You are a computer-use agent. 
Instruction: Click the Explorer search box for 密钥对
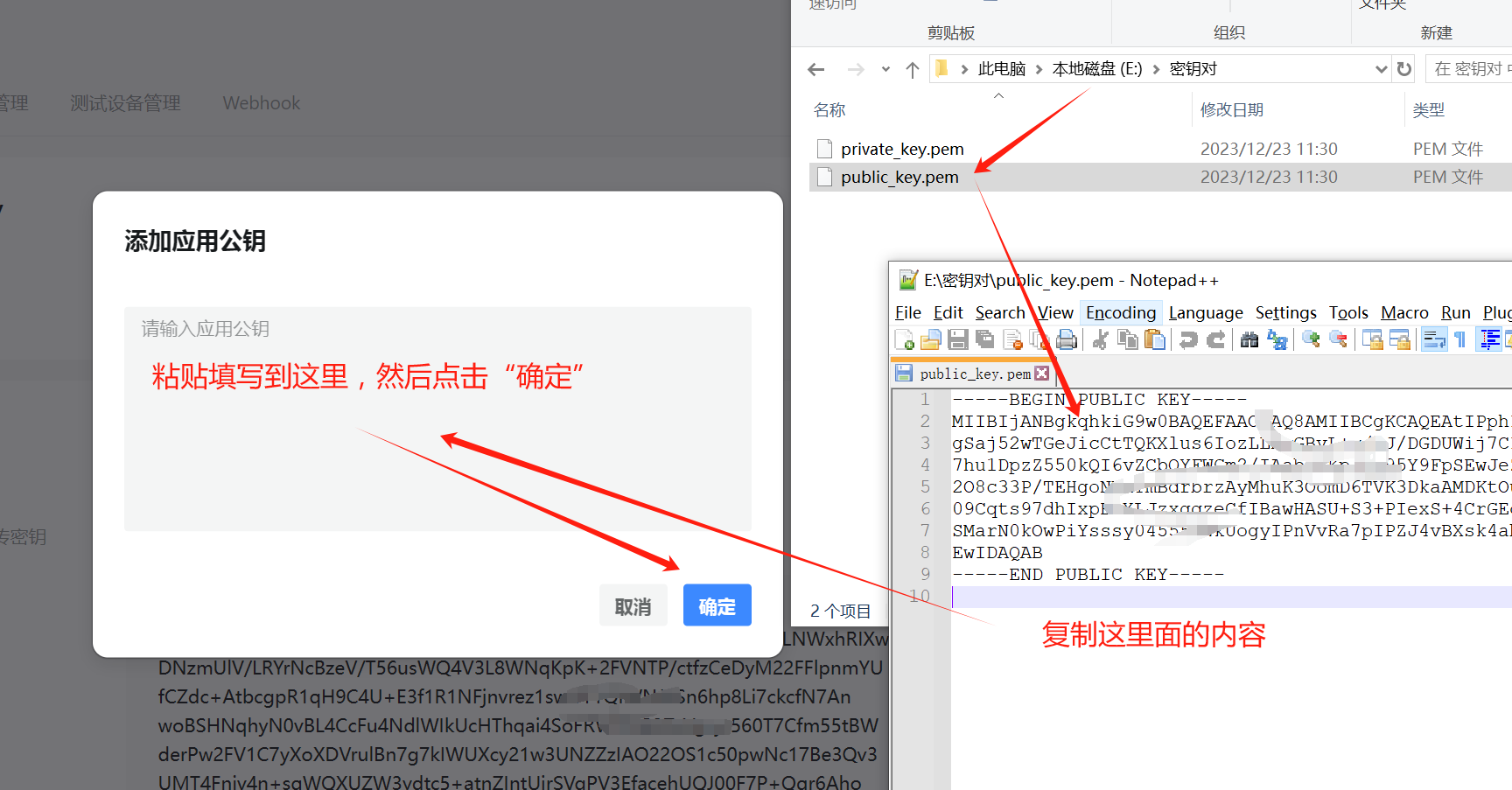1469,69
